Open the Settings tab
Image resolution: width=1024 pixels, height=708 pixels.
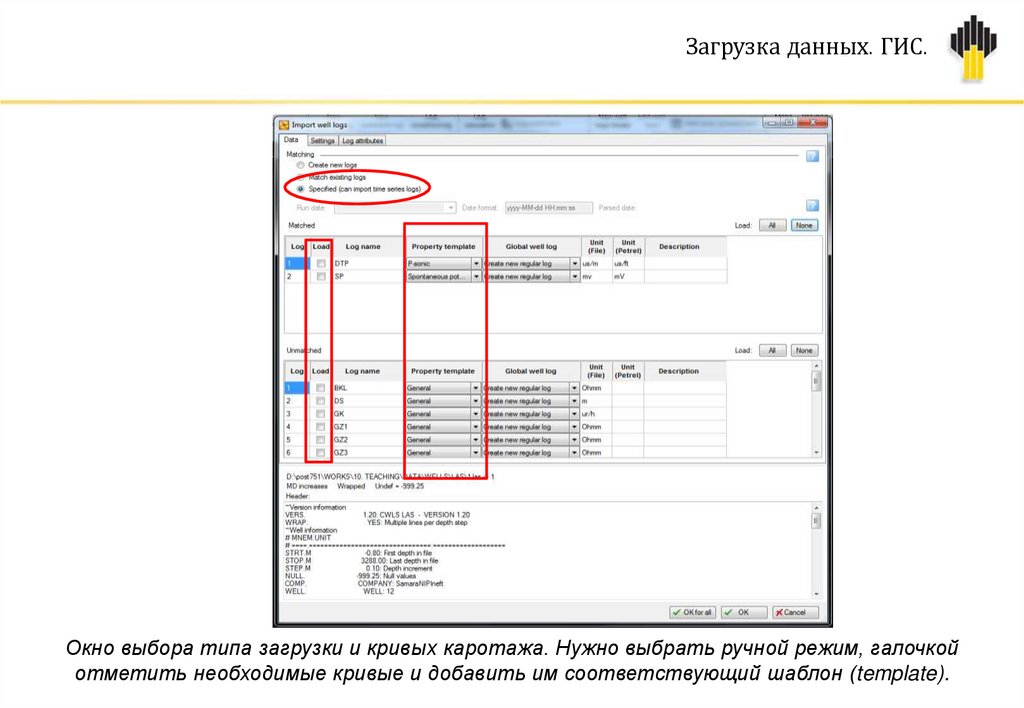pos(322,140)
